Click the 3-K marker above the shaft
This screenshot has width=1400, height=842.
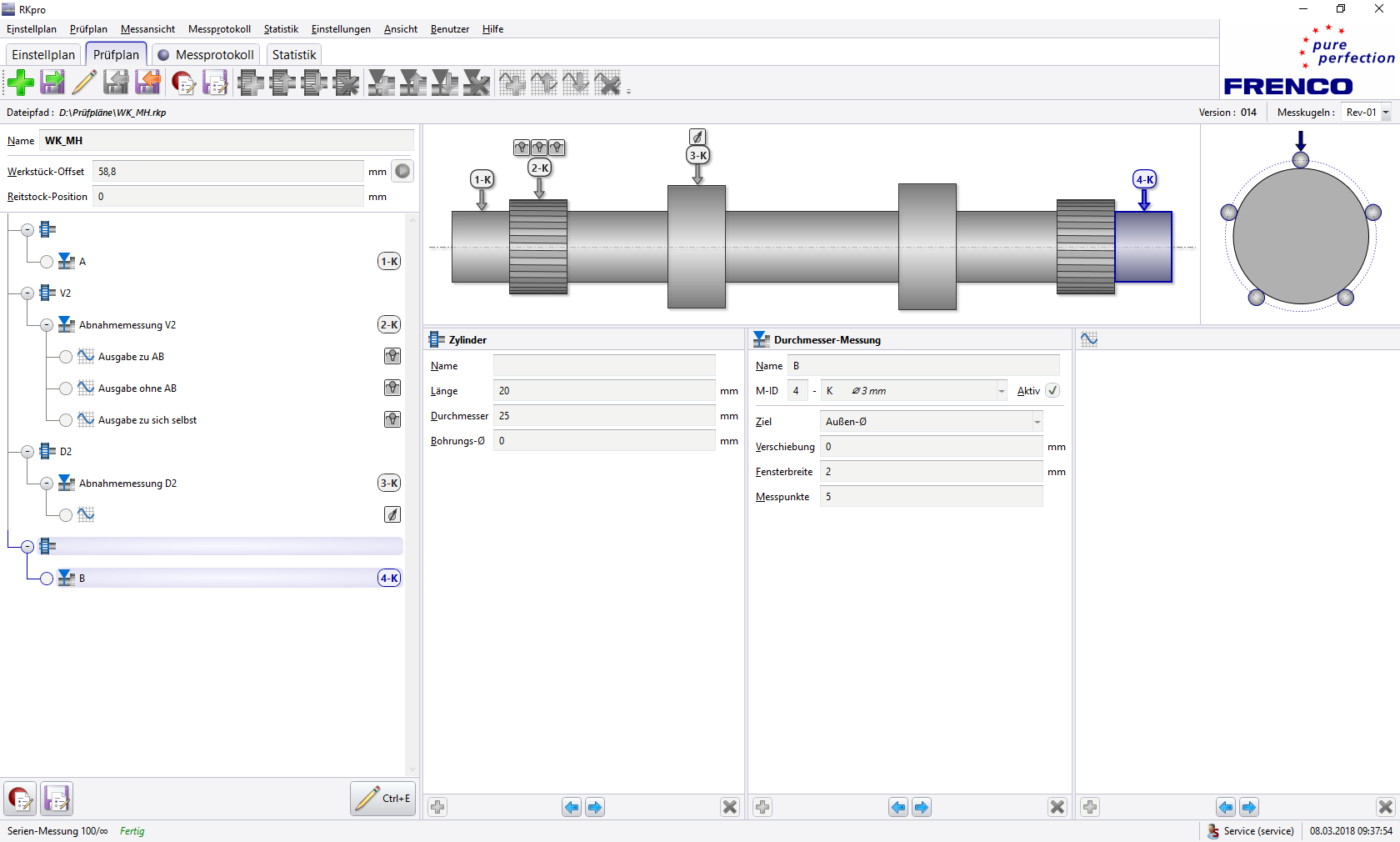point(697,156)
